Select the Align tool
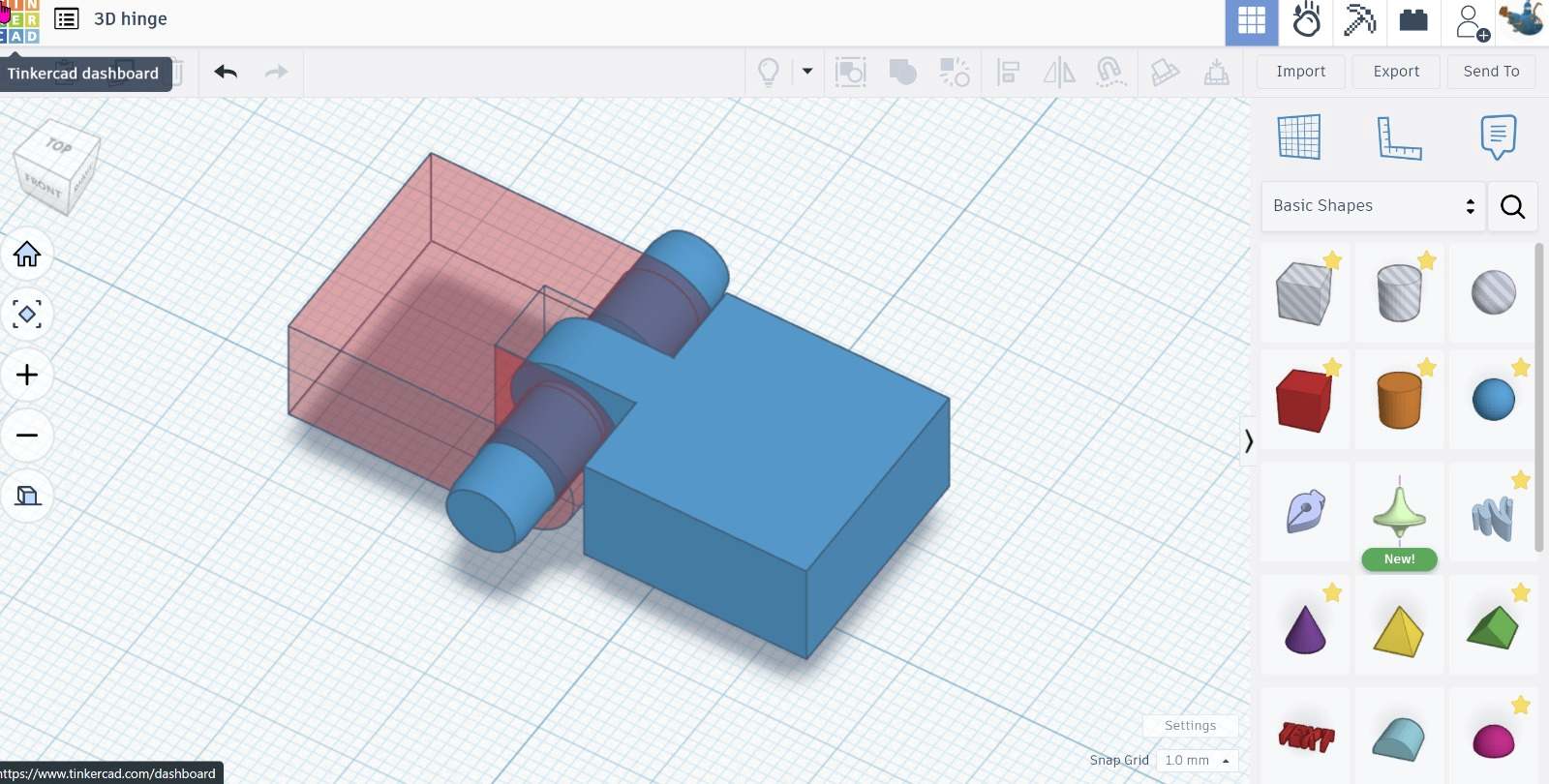1549x784 pixels. 1008,72
